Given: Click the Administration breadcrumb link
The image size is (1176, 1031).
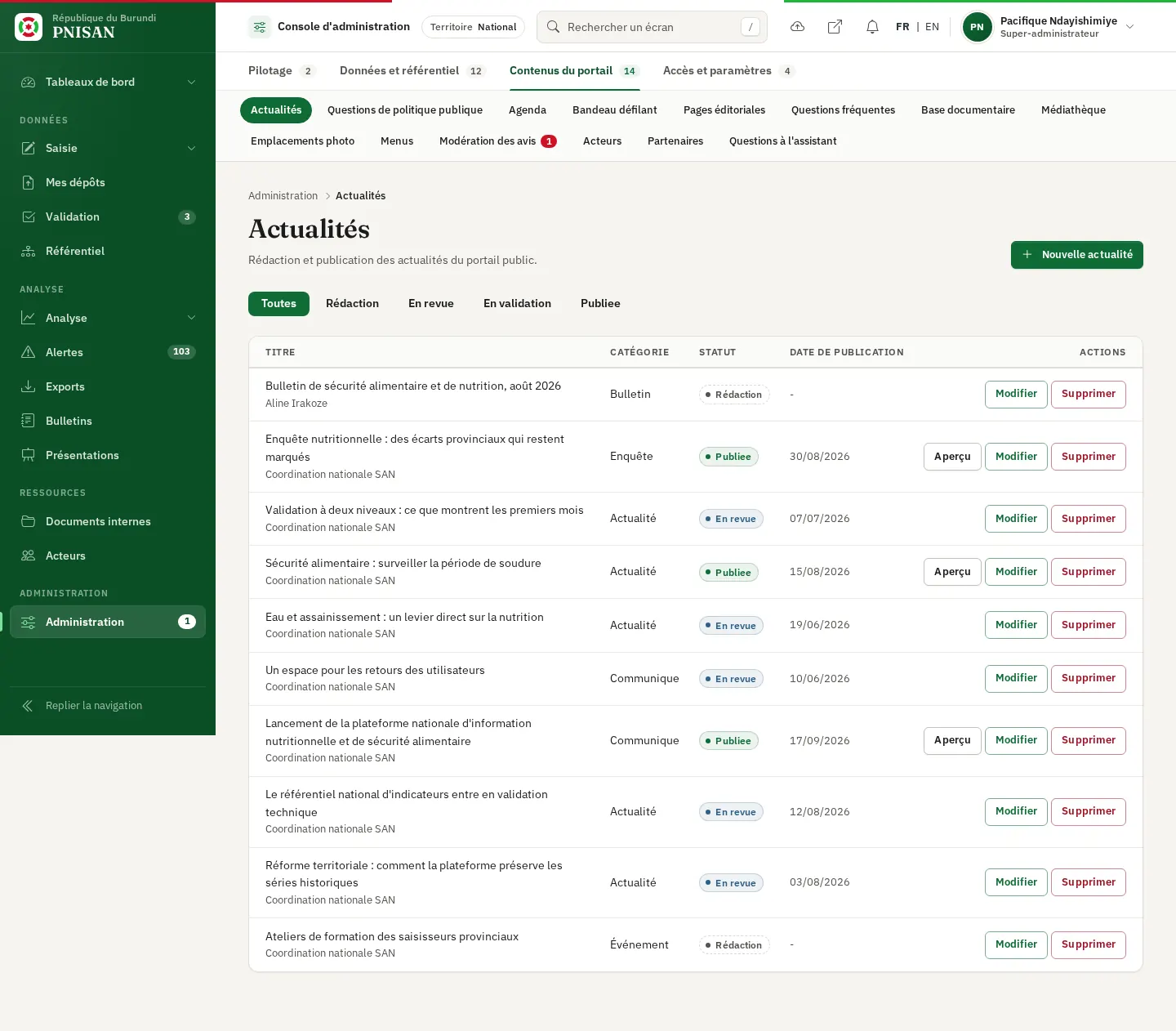Looking at the screenshot, I should 283,196.
